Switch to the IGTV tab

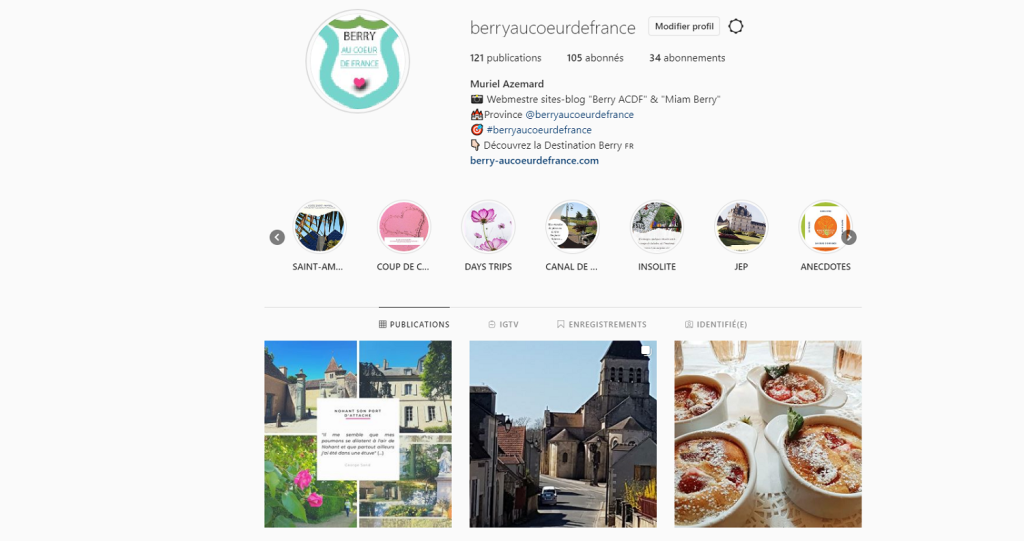[504, 324]
